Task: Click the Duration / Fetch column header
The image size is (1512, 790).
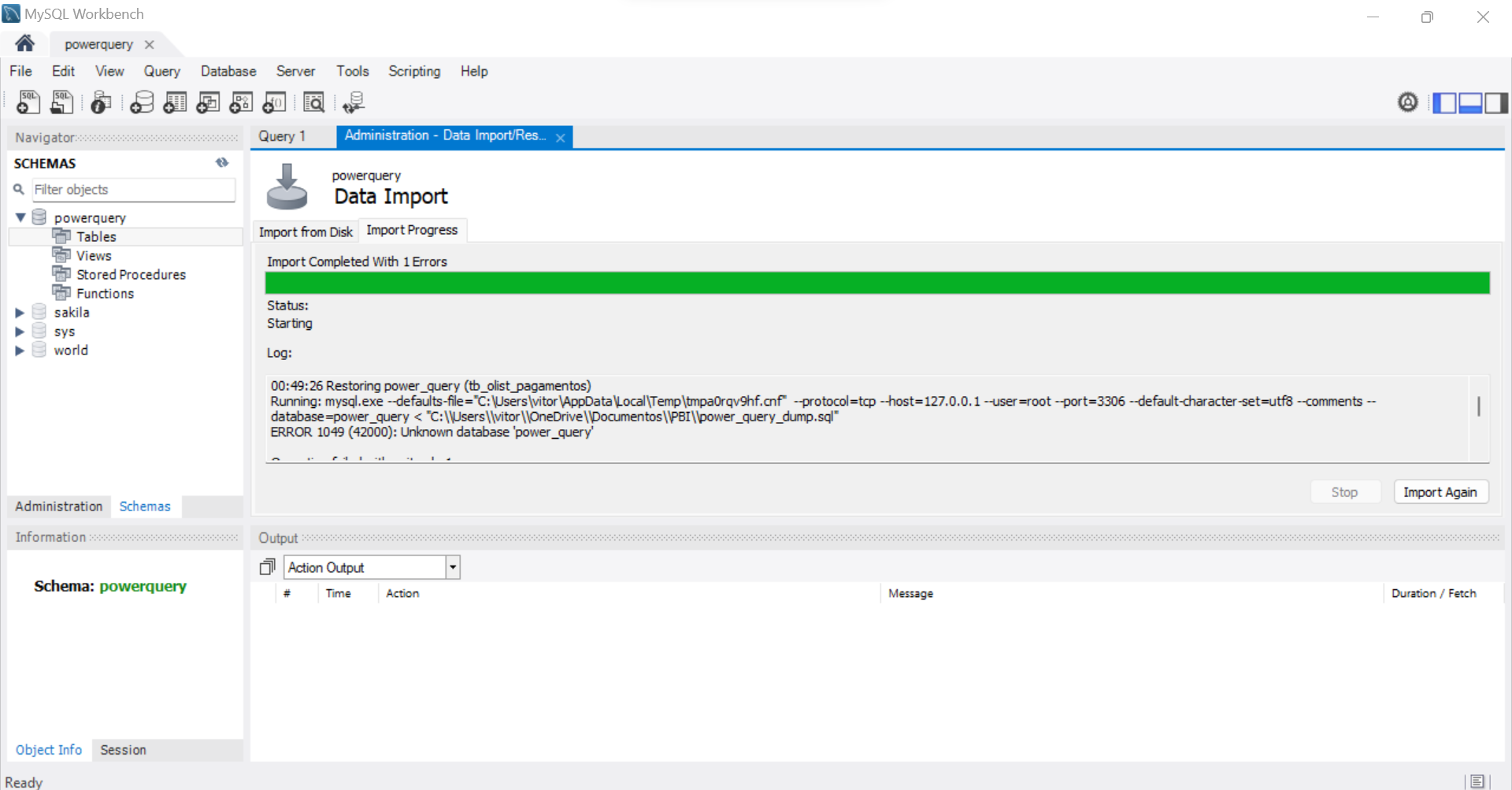Action: pos(1433,593)
